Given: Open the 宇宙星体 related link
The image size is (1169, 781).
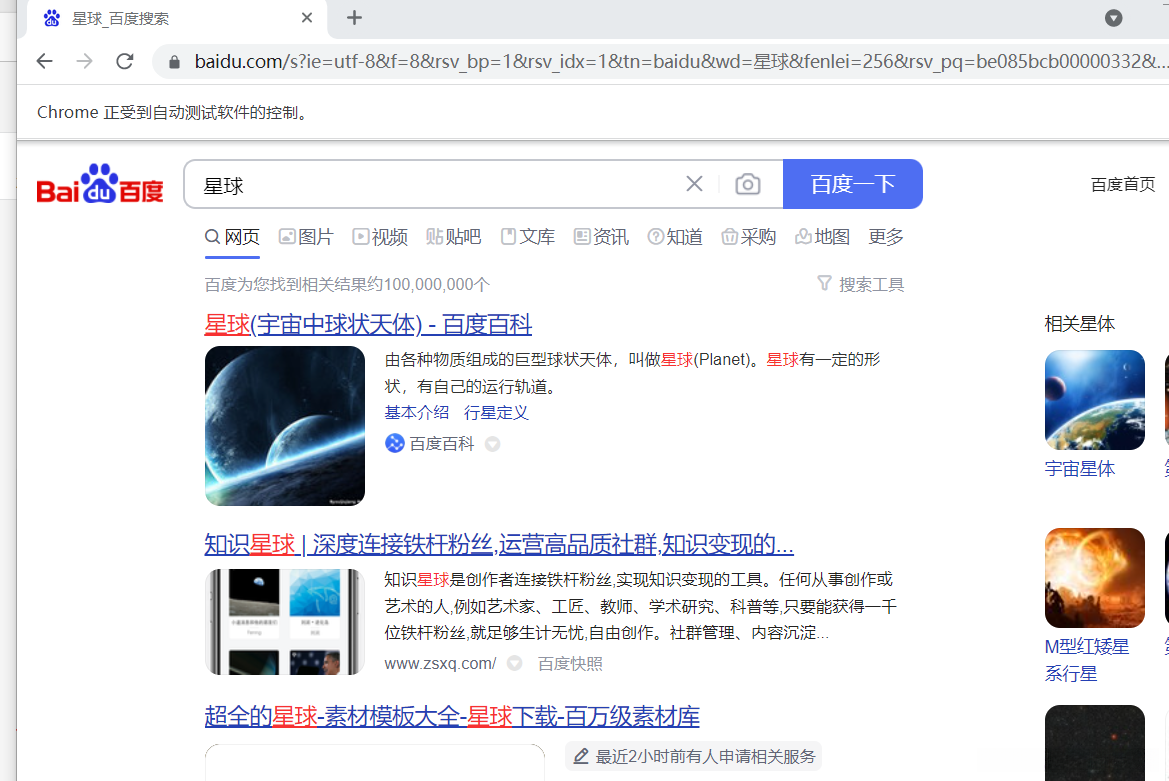Looking at the screenshot, I should point(1079,468).
